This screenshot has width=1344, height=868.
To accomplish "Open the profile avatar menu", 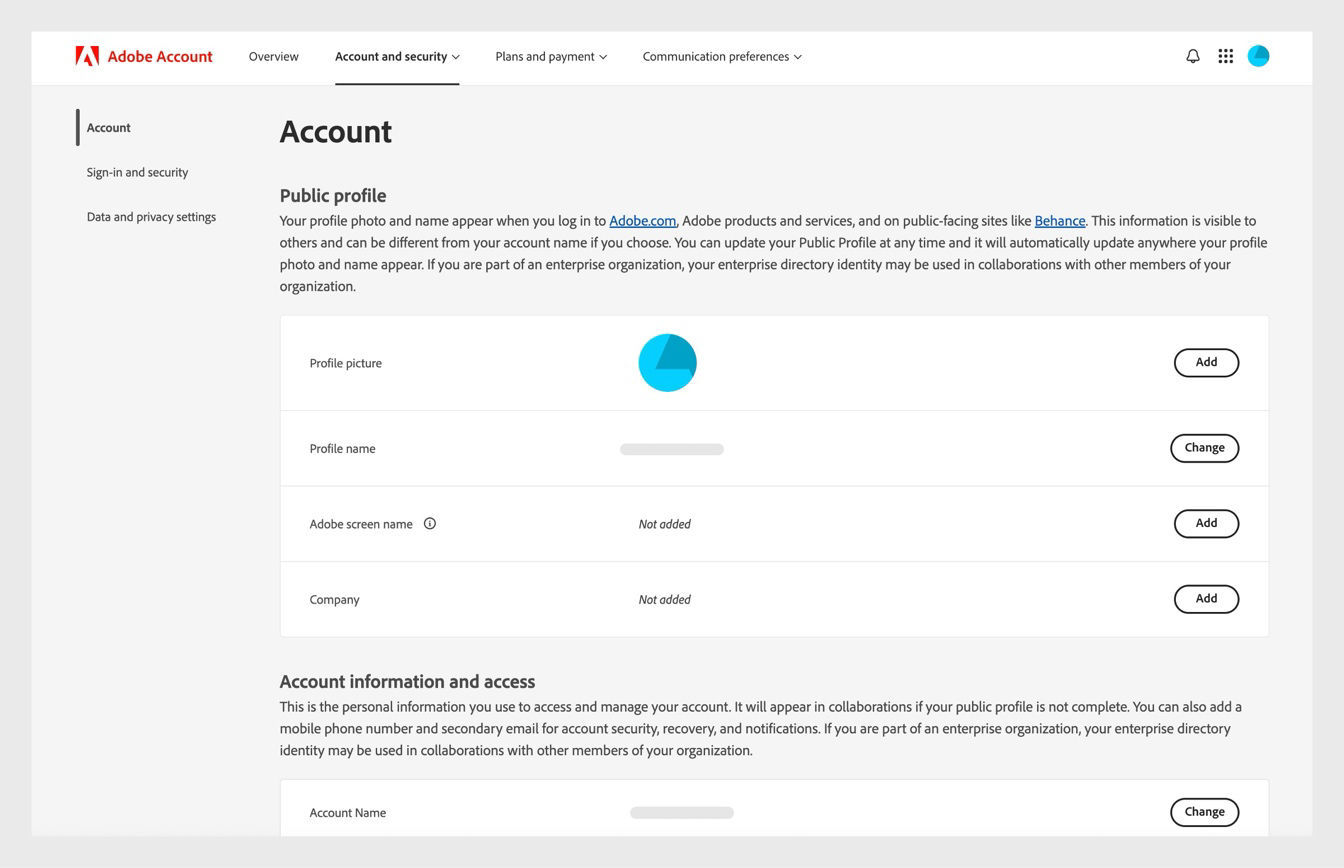I will point(1258,56).
